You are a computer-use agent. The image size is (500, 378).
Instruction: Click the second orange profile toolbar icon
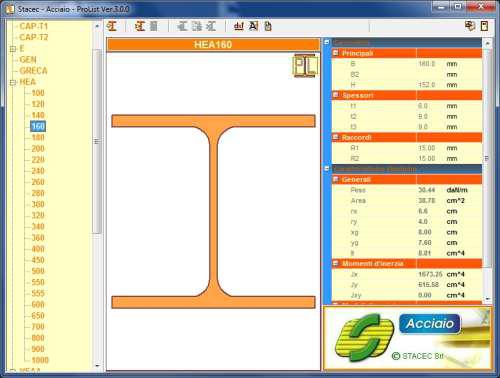coord(140,26)
